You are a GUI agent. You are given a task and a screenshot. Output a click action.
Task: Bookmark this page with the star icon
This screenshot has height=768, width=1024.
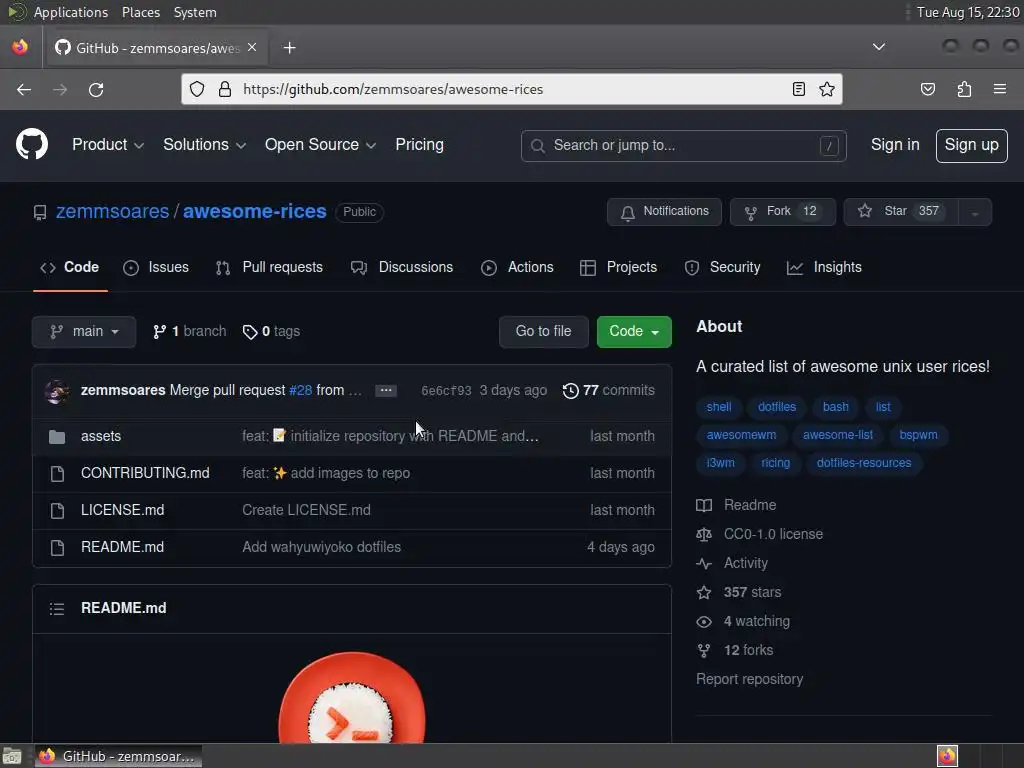827,89
